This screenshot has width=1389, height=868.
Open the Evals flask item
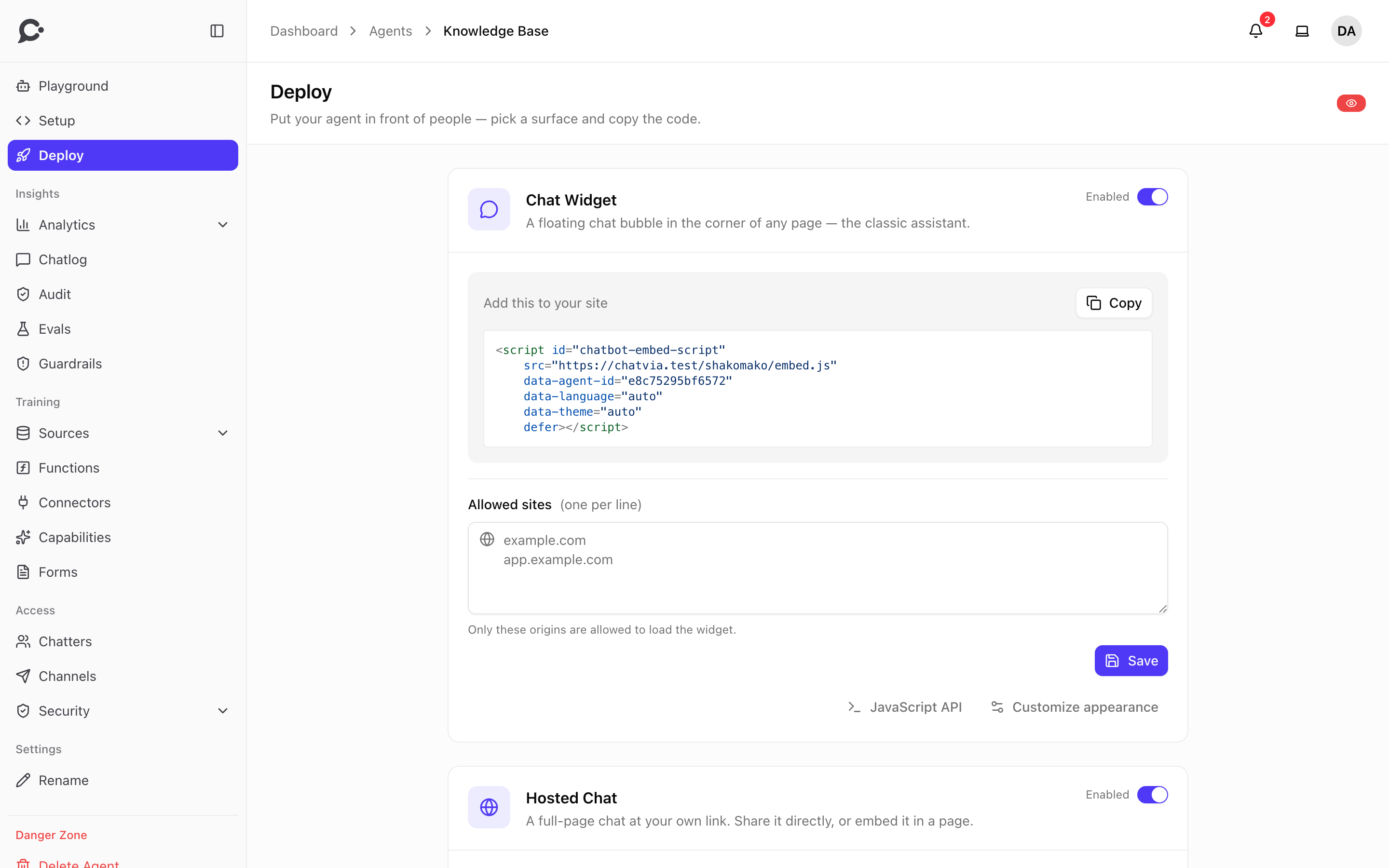(x=123, y=329)
